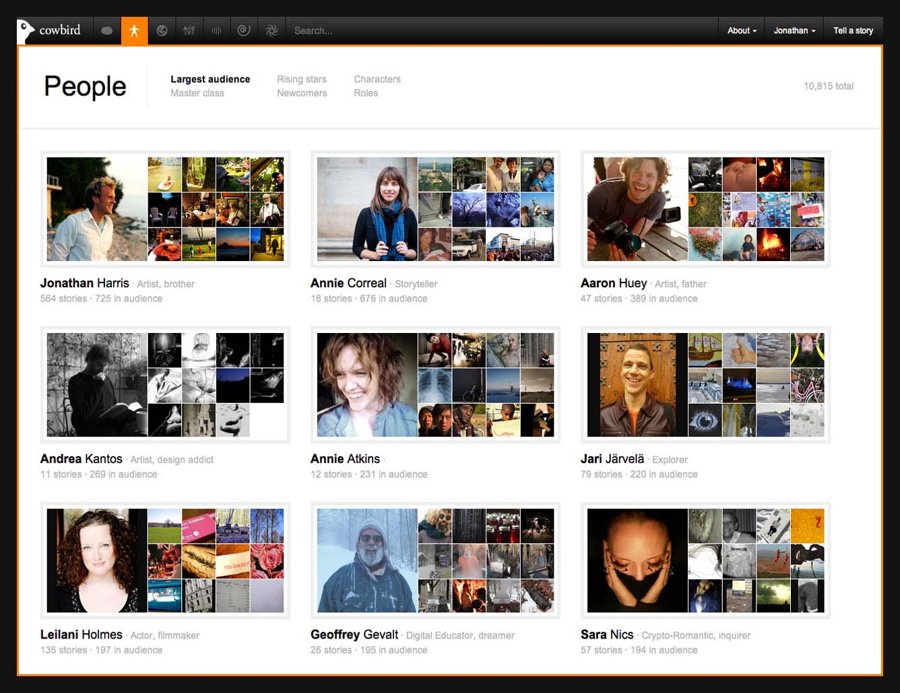Image resolution: width=900 pixels, height=693 pixels.
Task: Click Geoffrey Gevalt's portrait thumbnail
Action: click(x=367, y=560)
